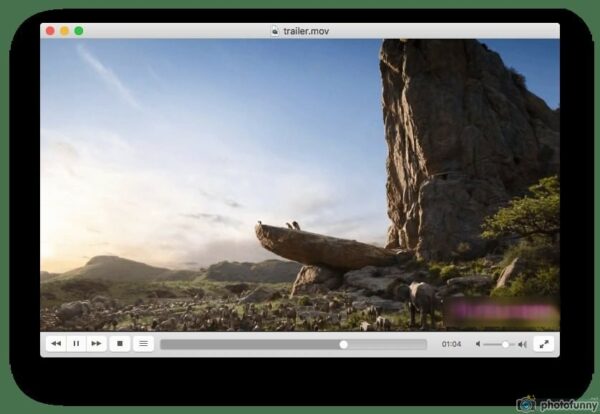The height and width of the screenshot is (414, 600).
Task: Click the volume slider knob
Action: [x=505, y=344]
